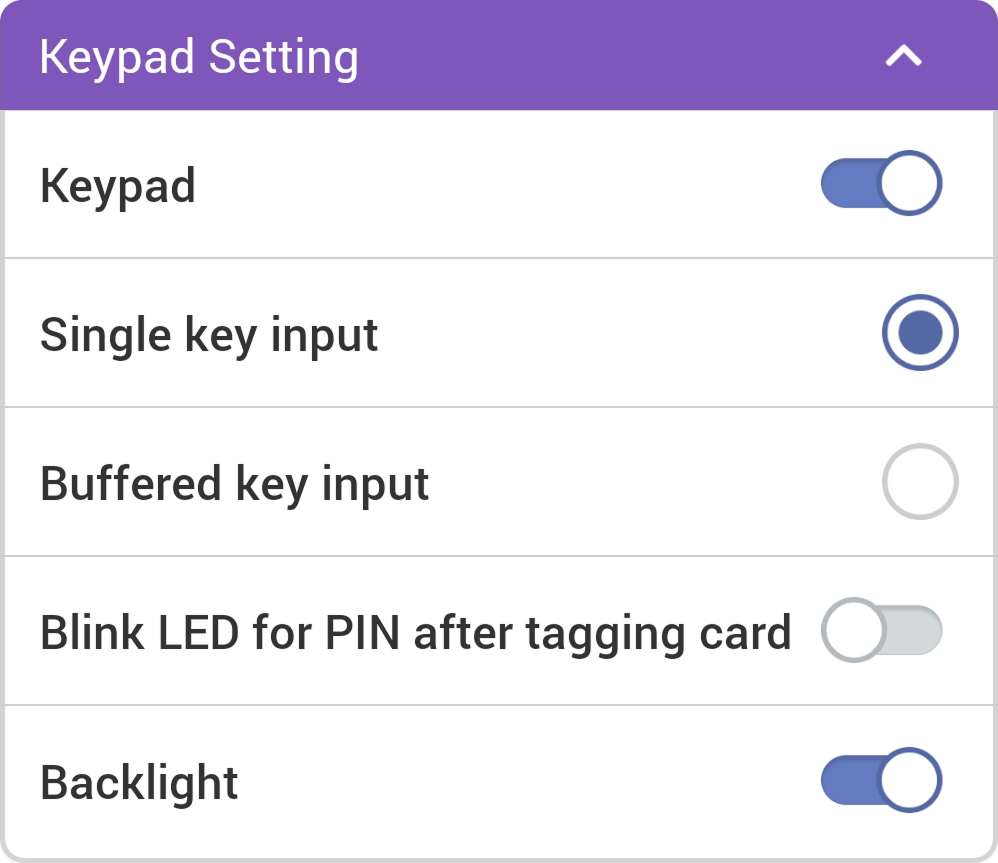Click the Keypad label text
This screenshot has width=998, height=863.
[x=118, y=187]
